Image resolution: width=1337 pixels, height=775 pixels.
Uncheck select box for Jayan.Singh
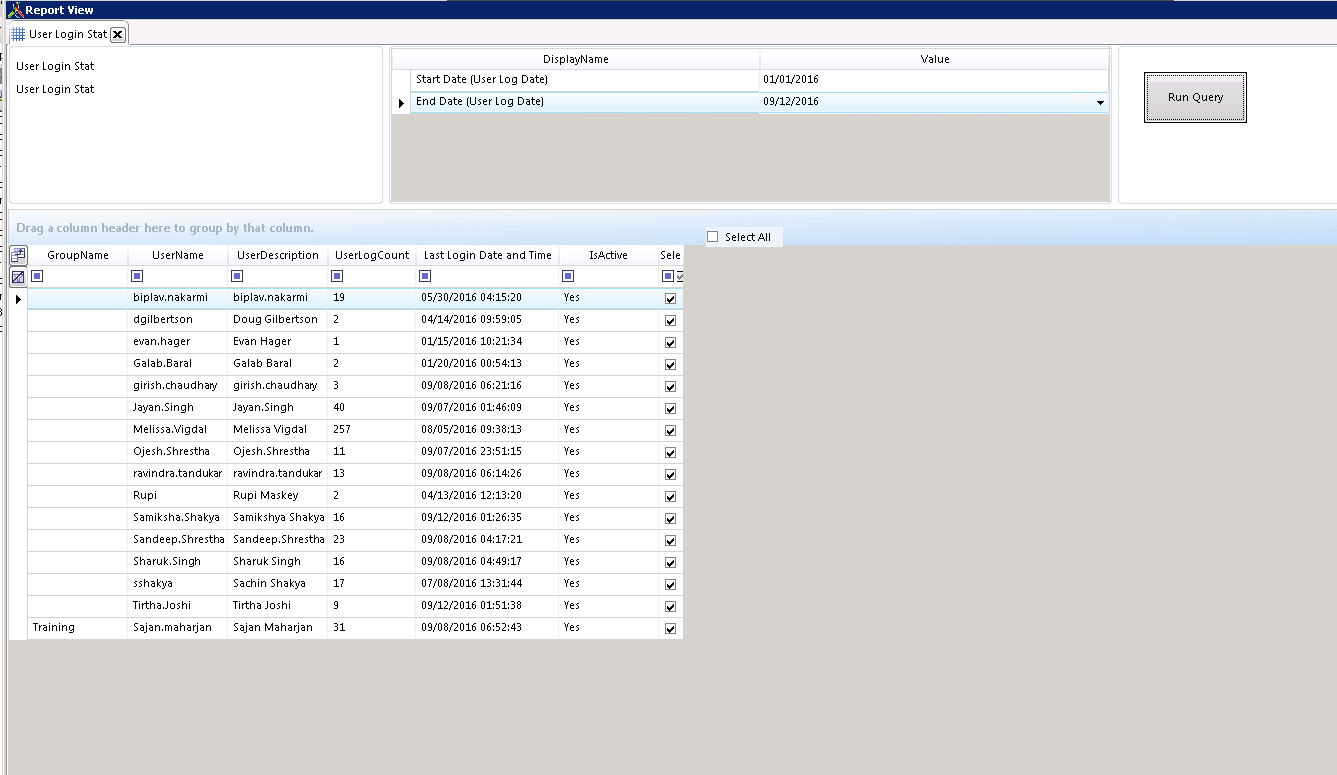pos(670,409)
